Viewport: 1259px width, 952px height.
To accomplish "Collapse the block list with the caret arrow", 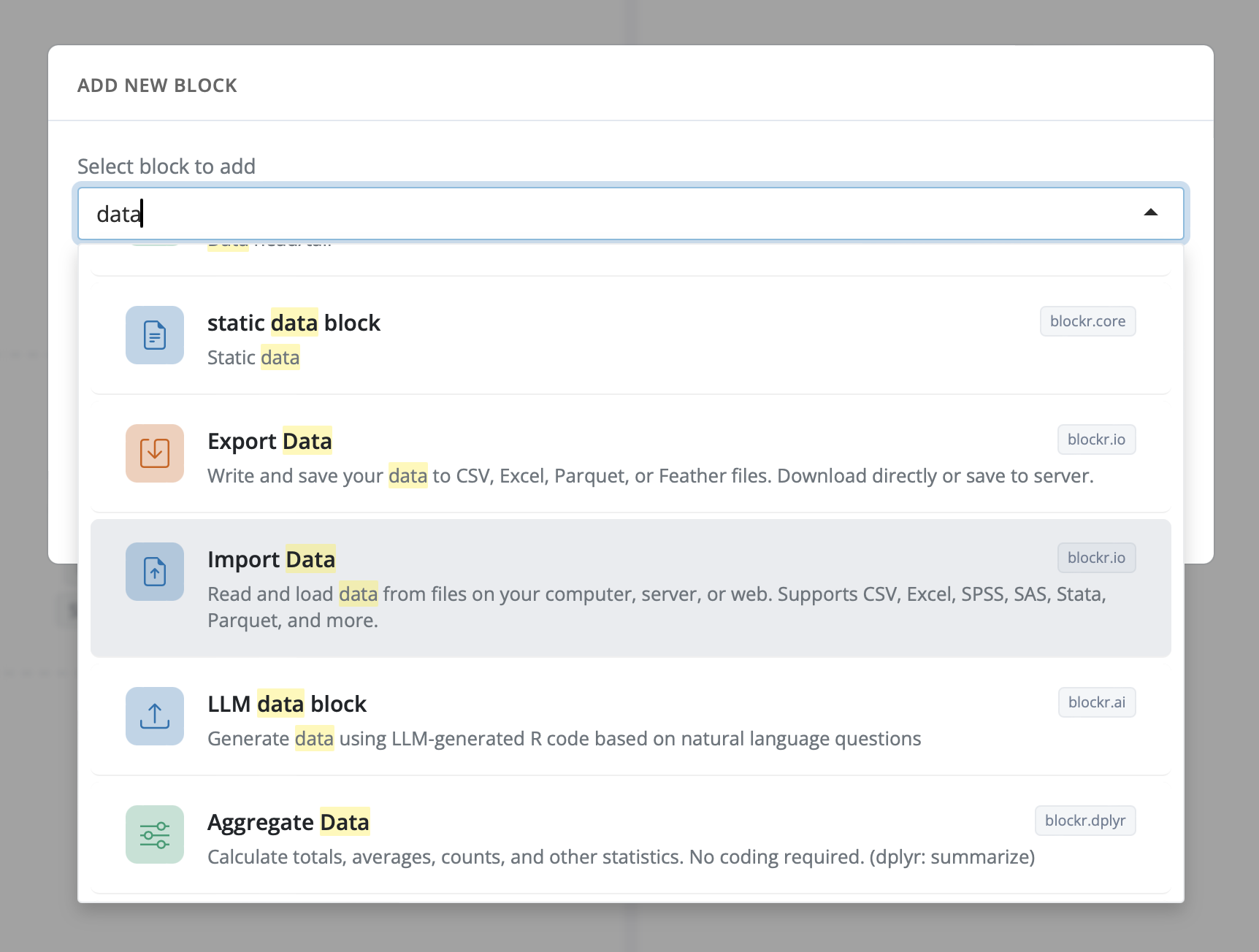I will coord(1150,212).
